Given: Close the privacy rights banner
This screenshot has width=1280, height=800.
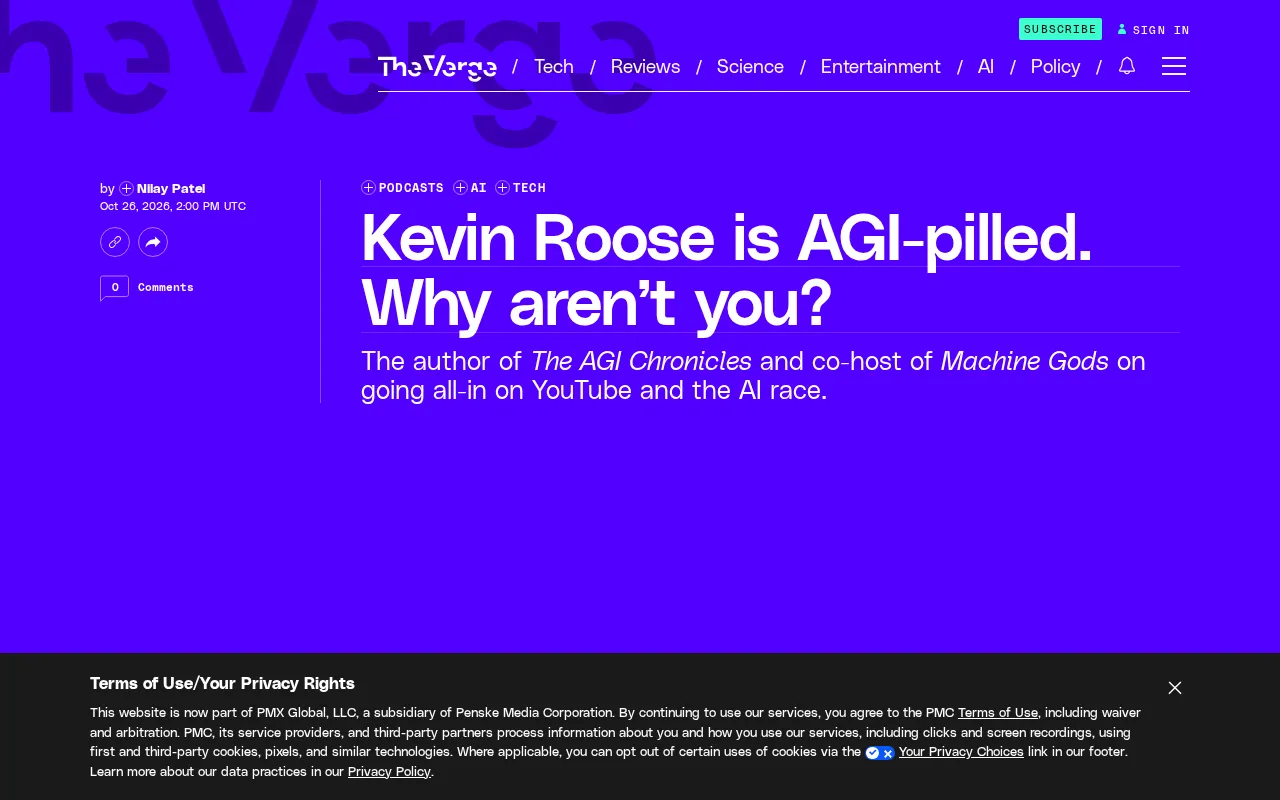Looking at the screenshot, I should coord(1175,688).
